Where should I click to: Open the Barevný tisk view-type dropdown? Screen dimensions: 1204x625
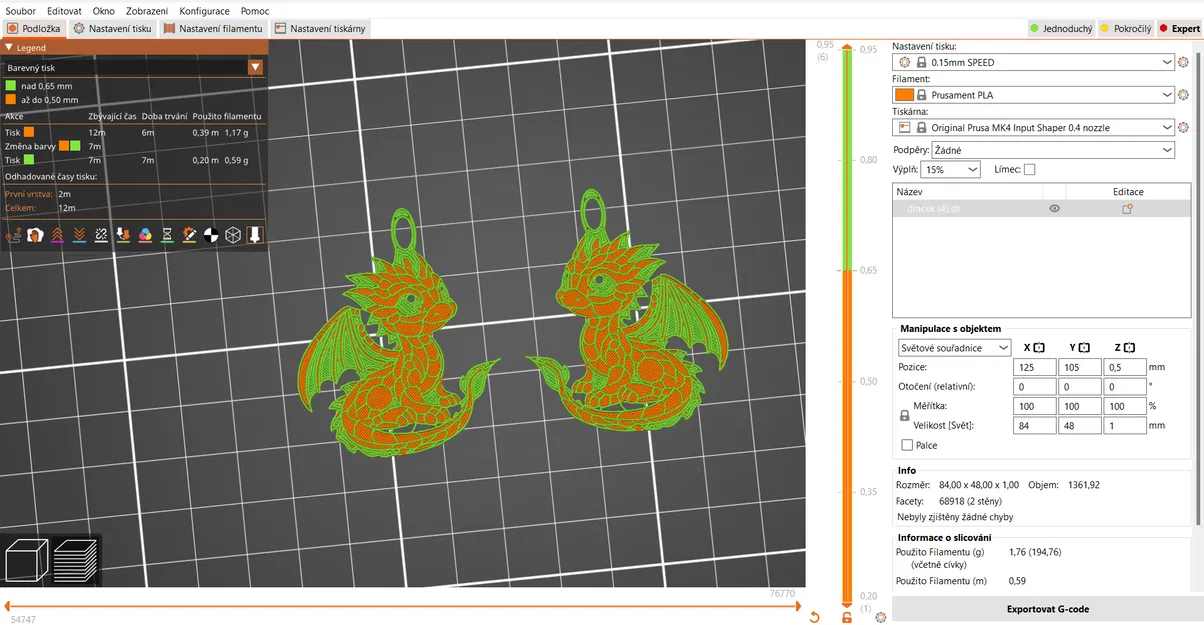pos(256,67)
